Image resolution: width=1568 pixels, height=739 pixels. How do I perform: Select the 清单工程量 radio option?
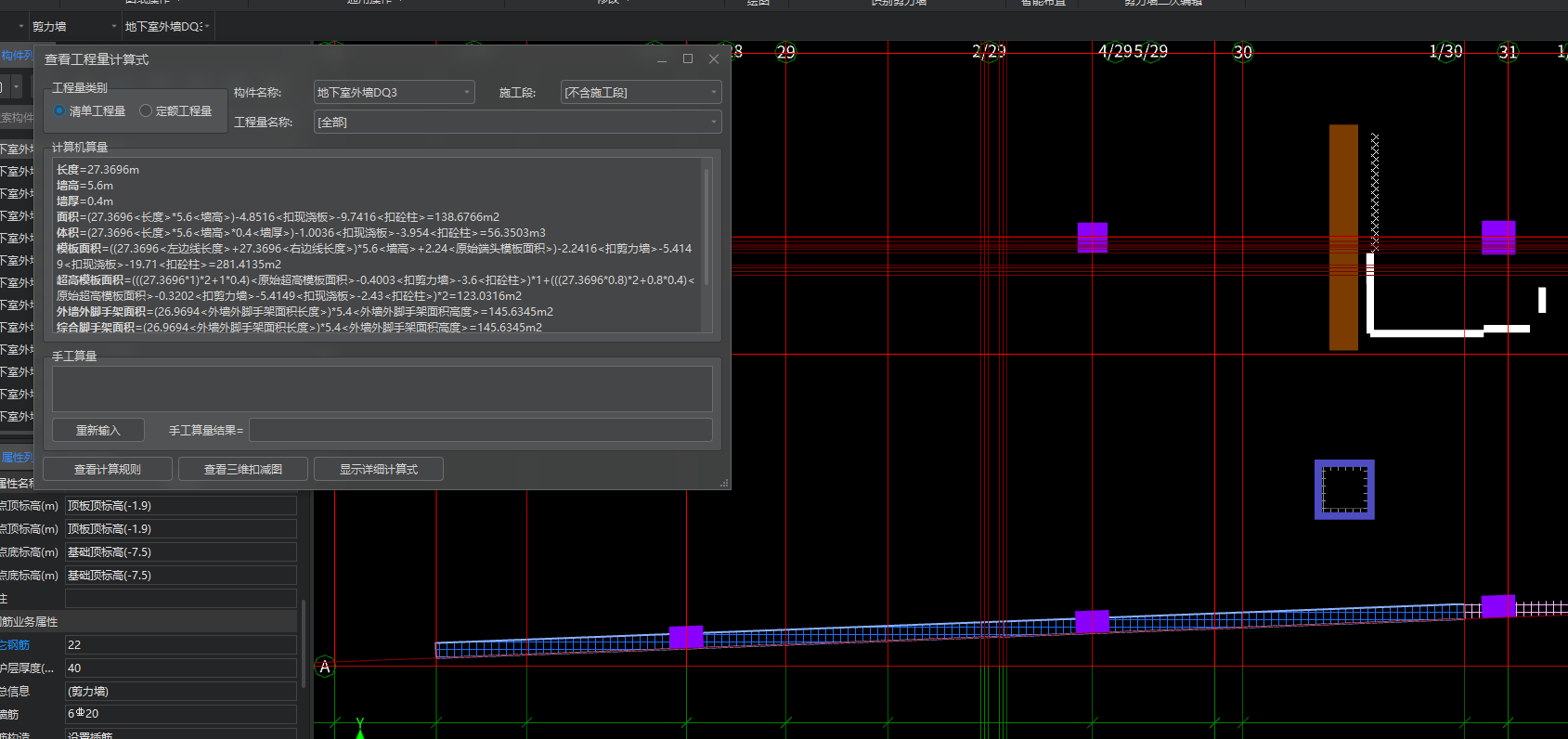tap(90, 111)
